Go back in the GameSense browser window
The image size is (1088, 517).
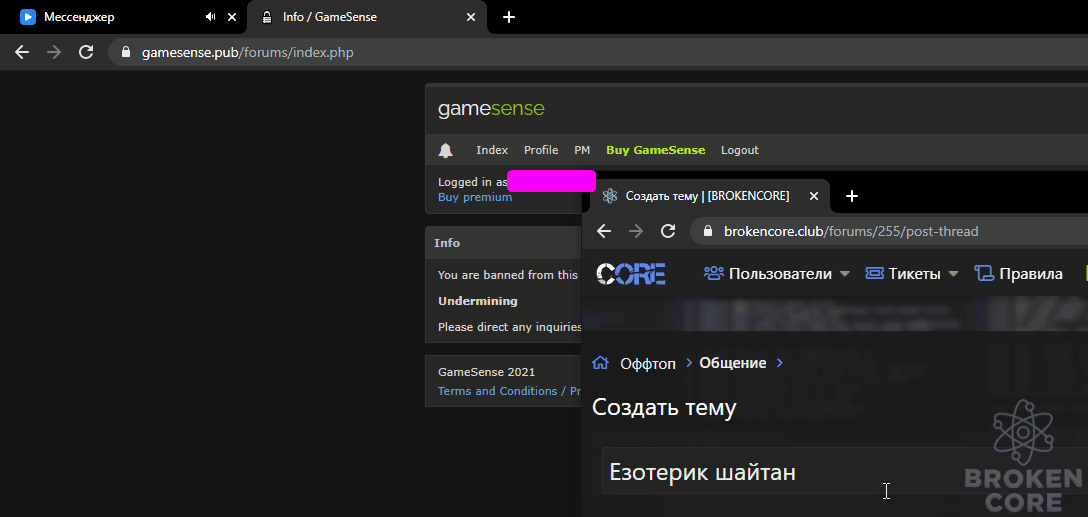pos(22,52)
